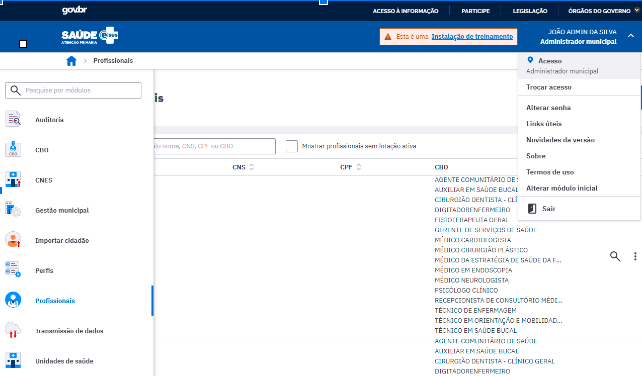Click the Pesquise por módulos search field

73,91
